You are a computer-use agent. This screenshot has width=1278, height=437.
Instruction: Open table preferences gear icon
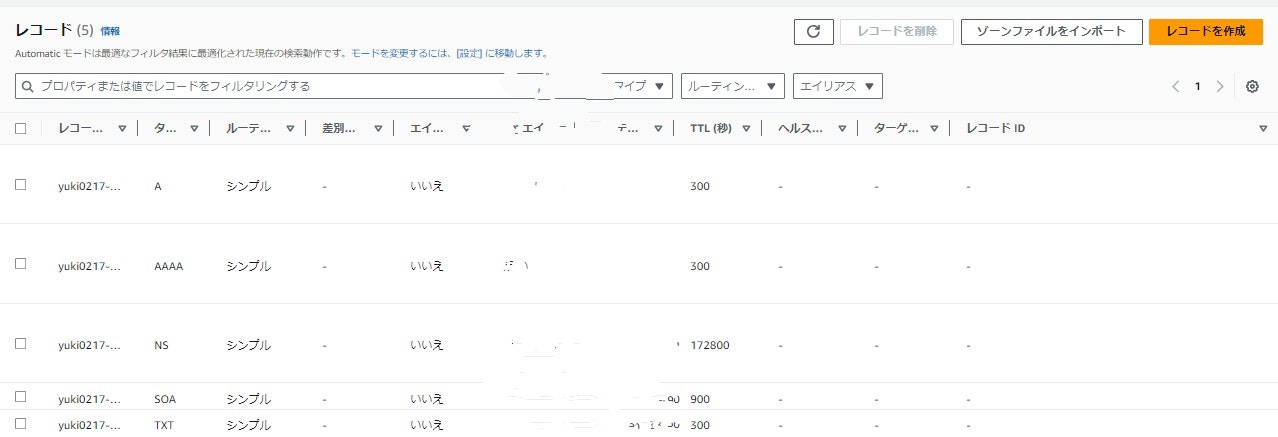[x=1252, y=87]
